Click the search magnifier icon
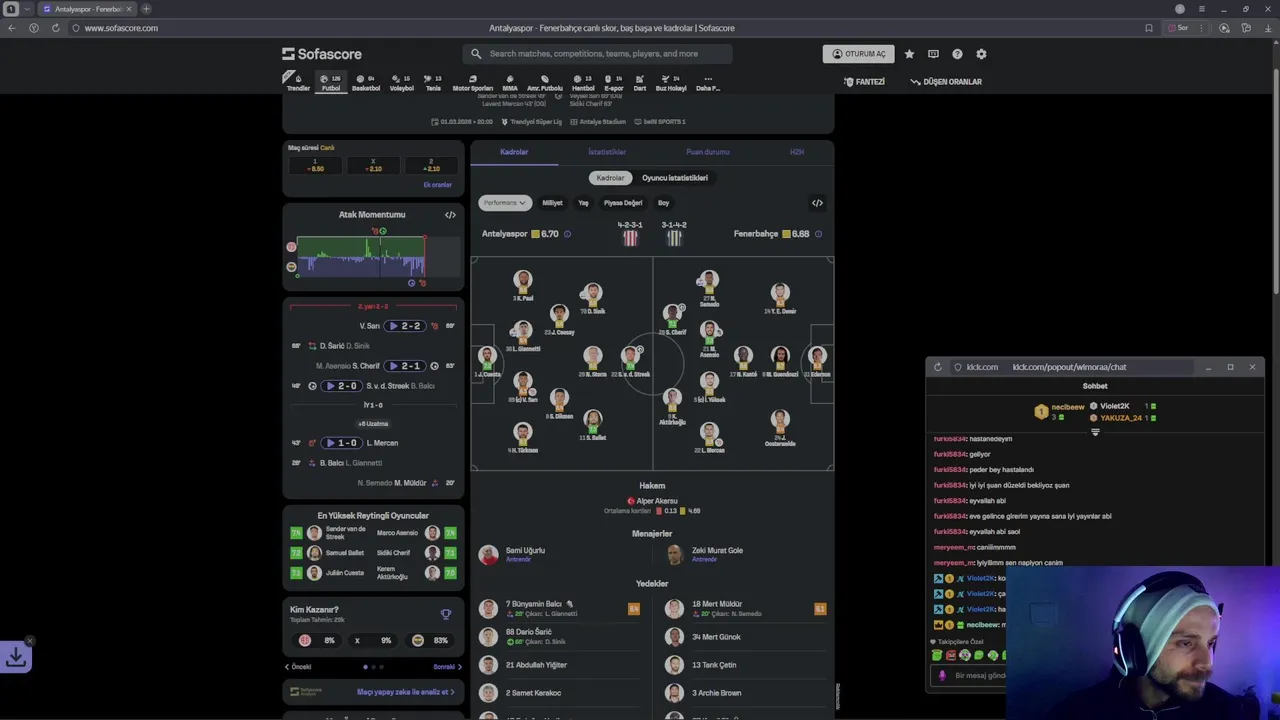Screen dimensions: 1280x720 click(476, 54)
